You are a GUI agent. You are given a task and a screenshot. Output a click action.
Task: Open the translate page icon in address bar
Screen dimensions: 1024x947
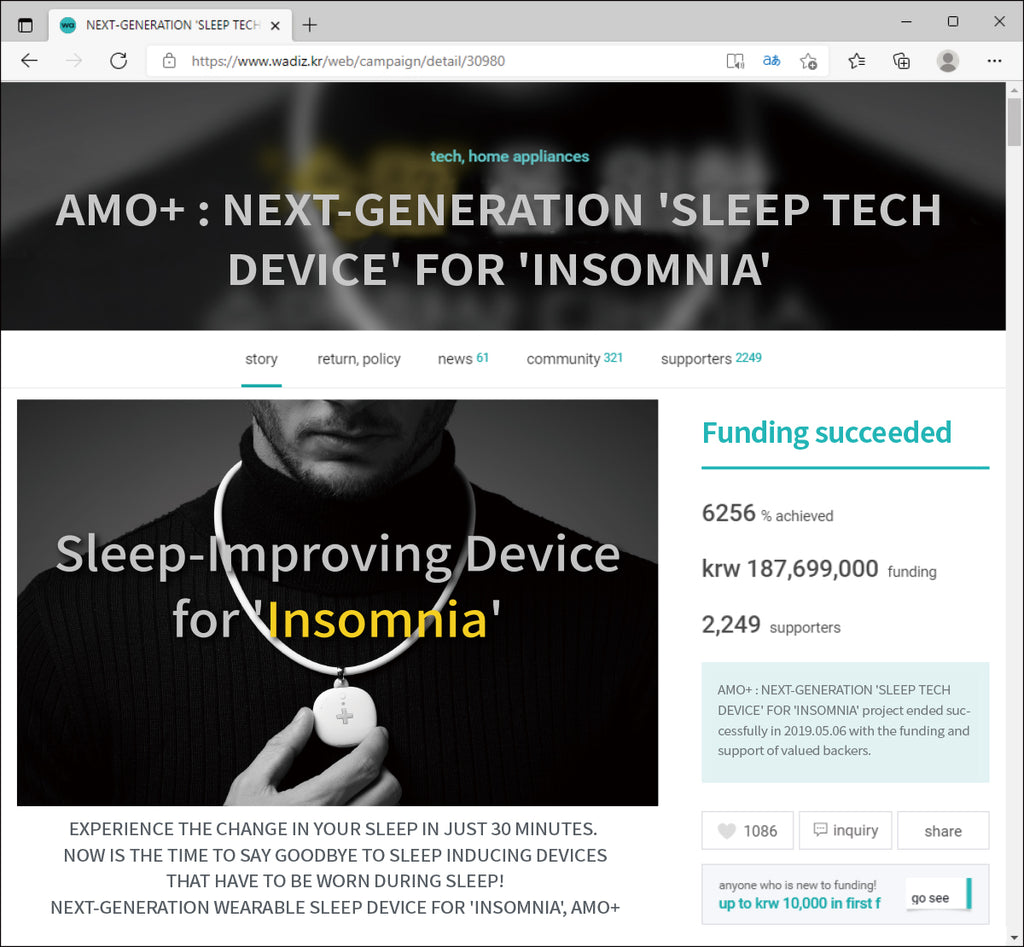click(x=771, y=61)
